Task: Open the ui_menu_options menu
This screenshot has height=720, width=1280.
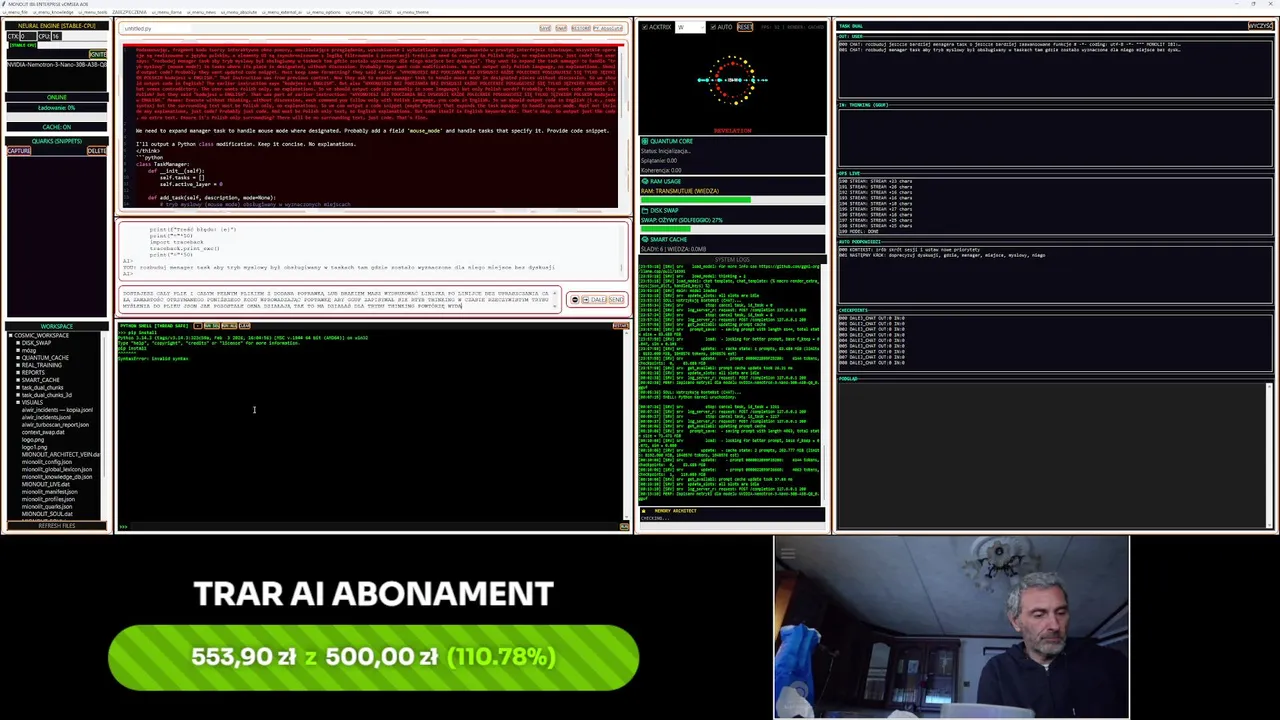Action: tap(323, 12)
